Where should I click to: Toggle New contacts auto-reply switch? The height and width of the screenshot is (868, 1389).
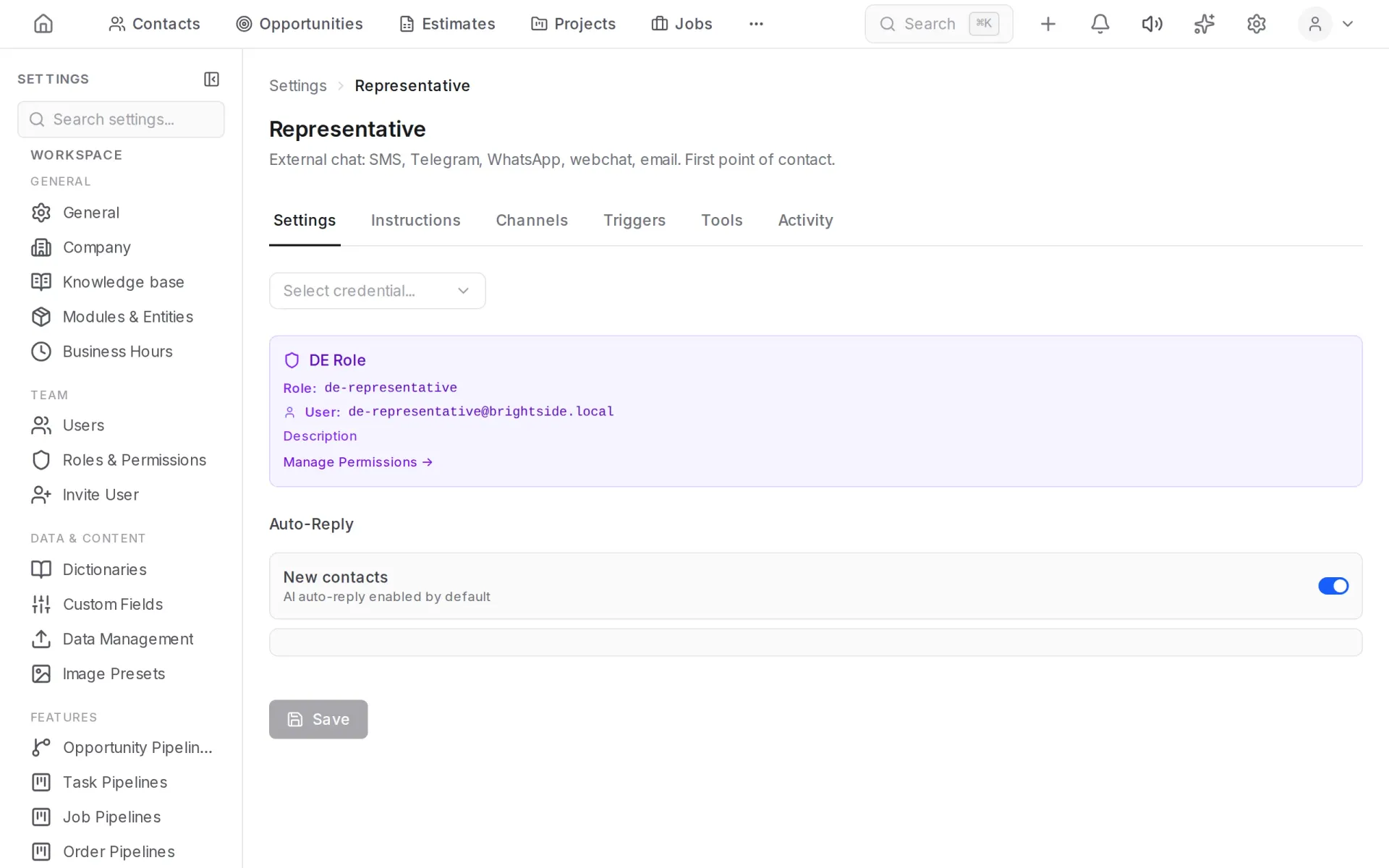click(1333, 586)
